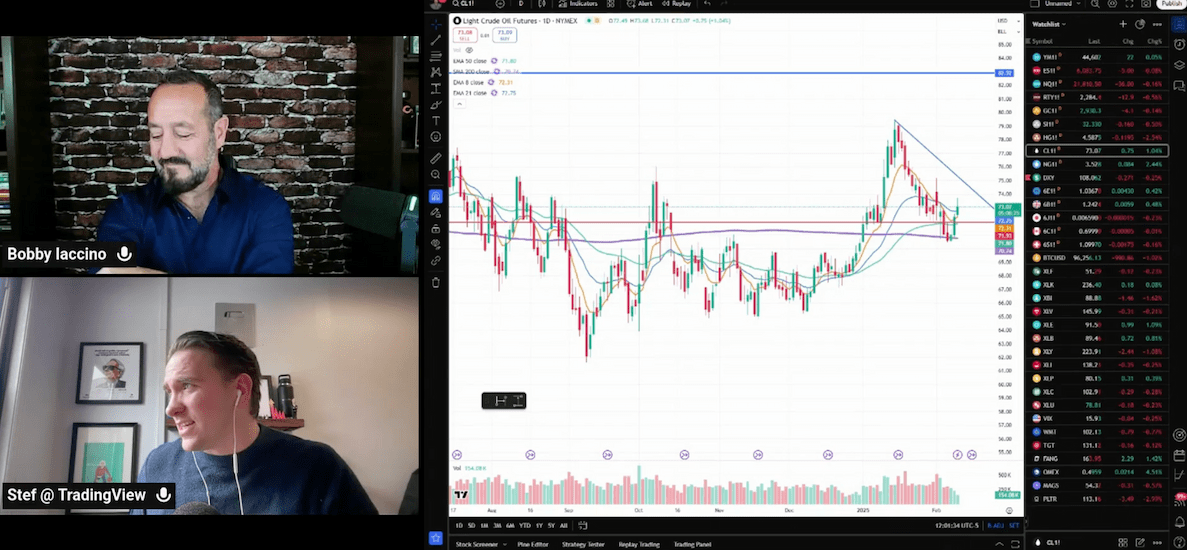Viewport: 1187px width, 550px height.
Task: Undo the last chart action
Action: pos(707,4)
